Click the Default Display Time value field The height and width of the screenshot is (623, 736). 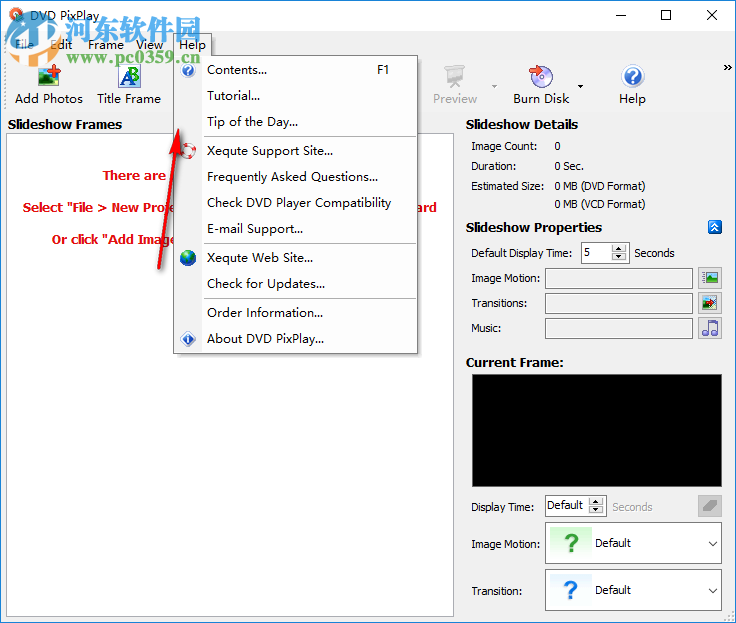click(x=596, y=253)
